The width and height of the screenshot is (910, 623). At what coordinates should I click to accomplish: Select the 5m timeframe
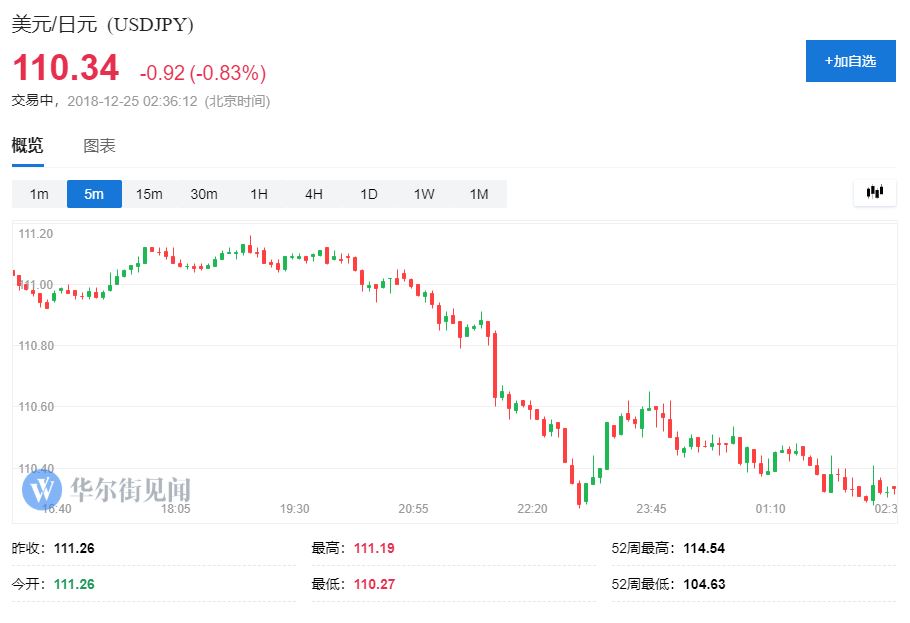94,194
